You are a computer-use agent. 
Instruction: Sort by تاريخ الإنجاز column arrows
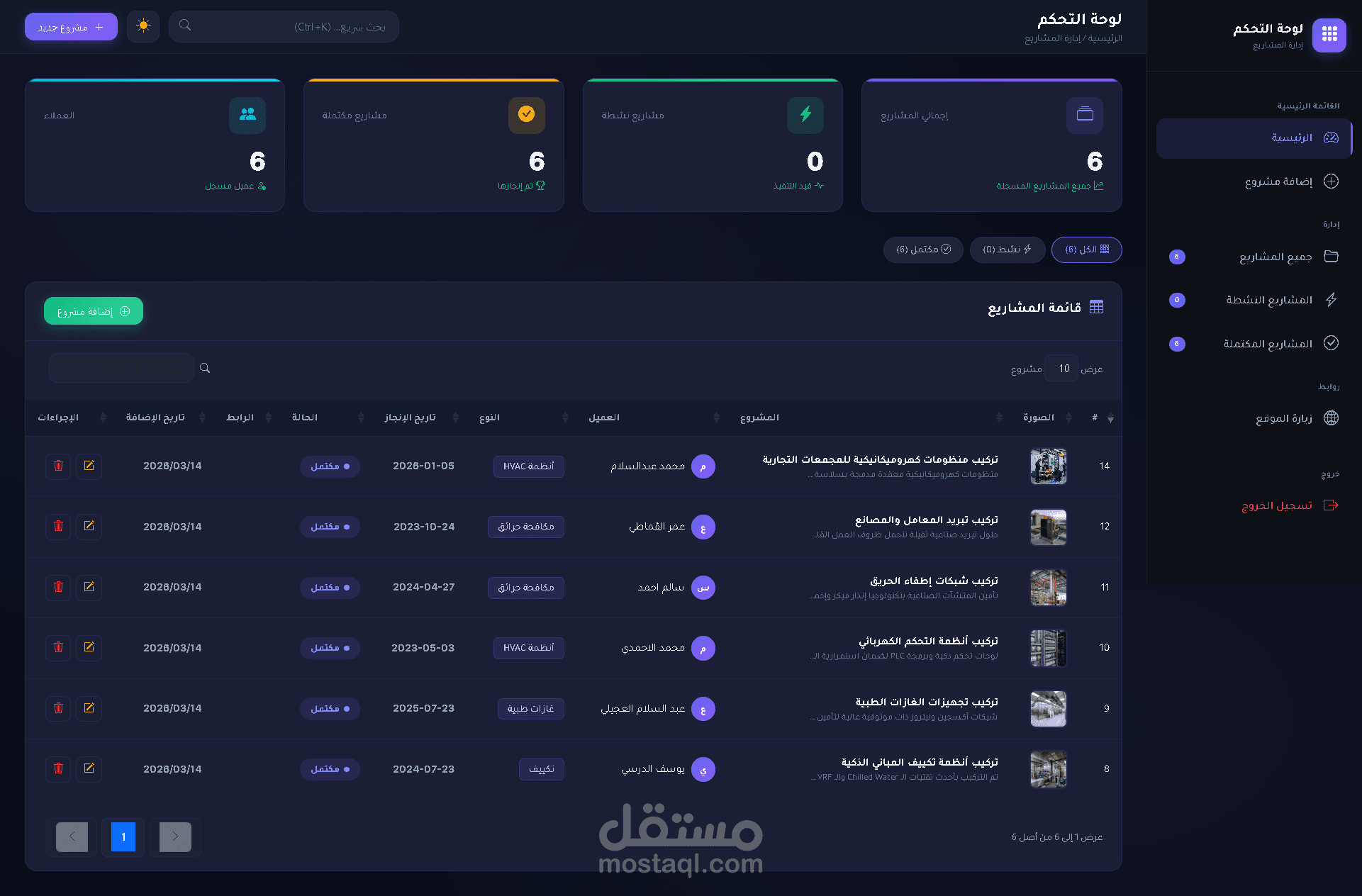pos(456,418)
